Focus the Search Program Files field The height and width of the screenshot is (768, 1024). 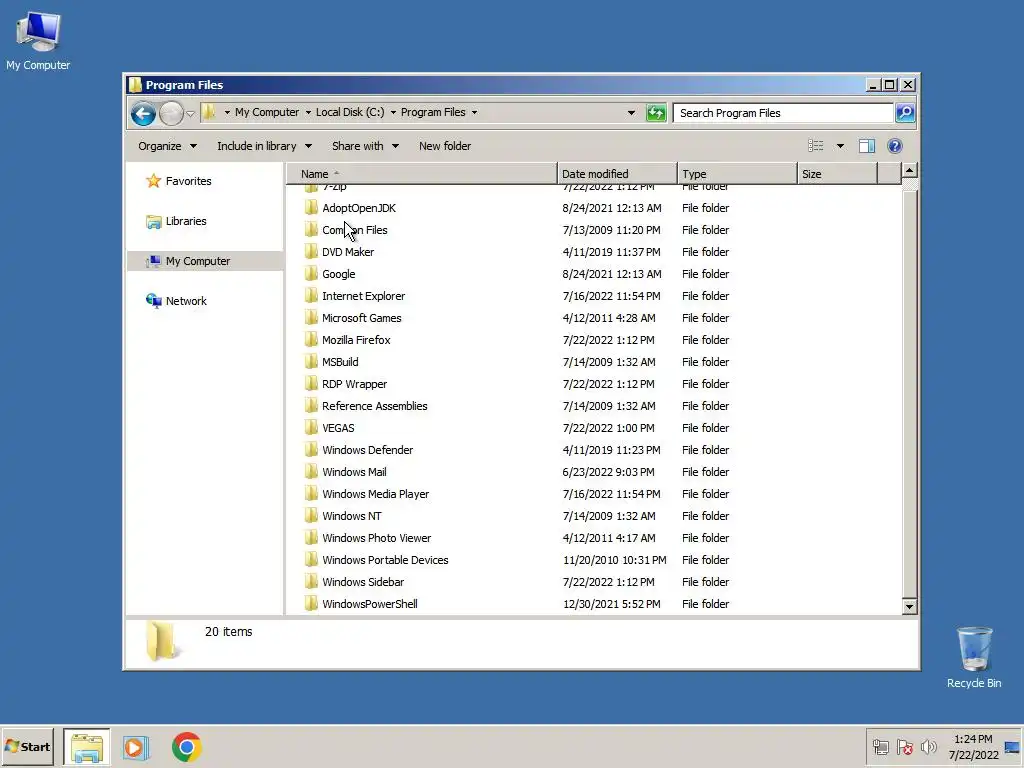[783, 113]
